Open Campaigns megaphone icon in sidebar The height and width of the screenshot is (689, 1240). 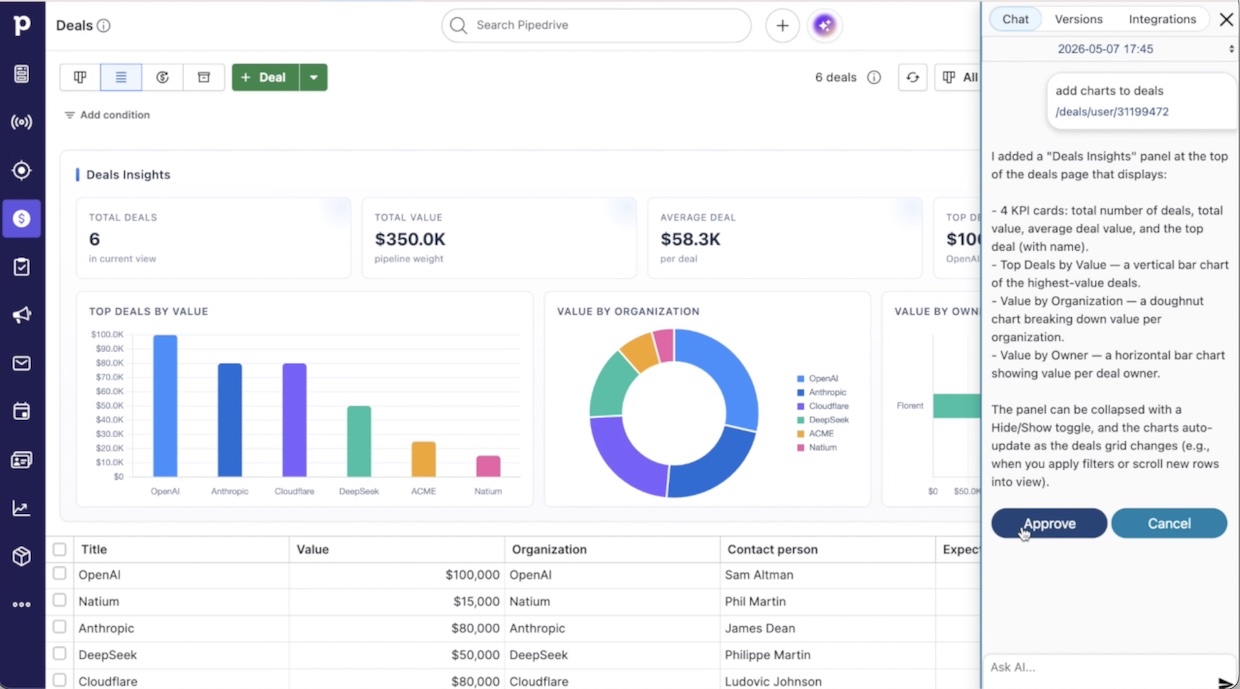[x=22, y=315]
